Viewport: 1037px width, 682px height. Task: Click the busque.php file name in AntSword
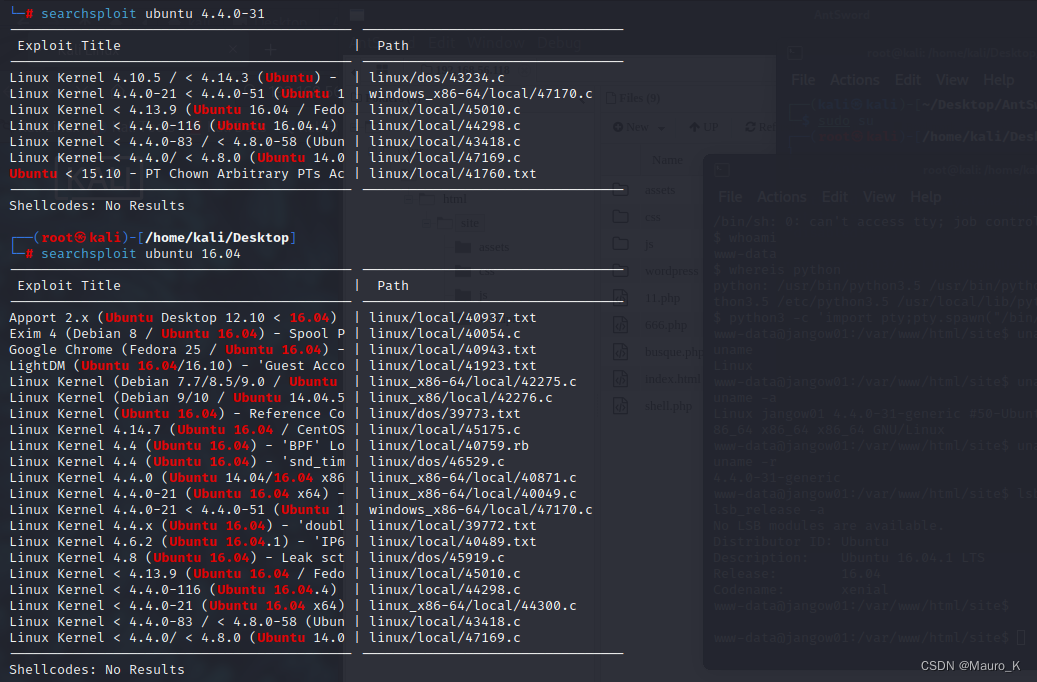click(x=674, y=352)
